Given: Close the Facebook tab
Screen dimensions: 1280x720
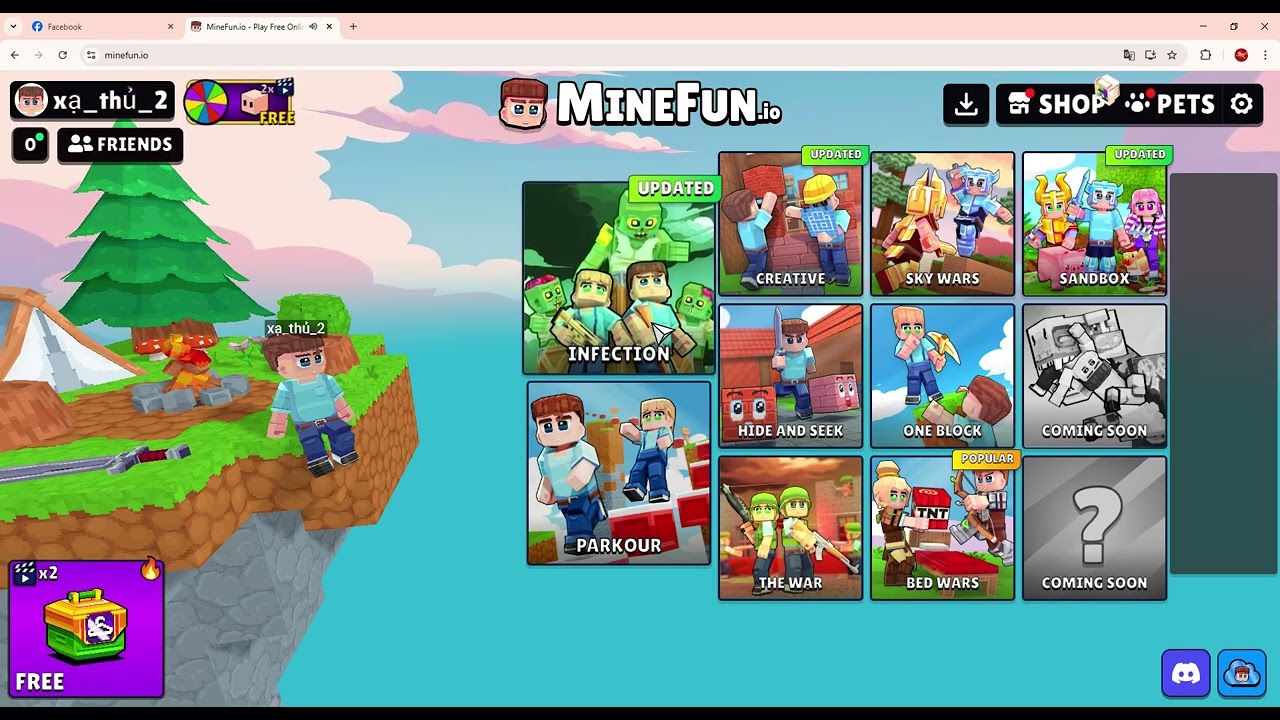Looking at the screenshot, I should pyautogui.click(x=170, y=26).
